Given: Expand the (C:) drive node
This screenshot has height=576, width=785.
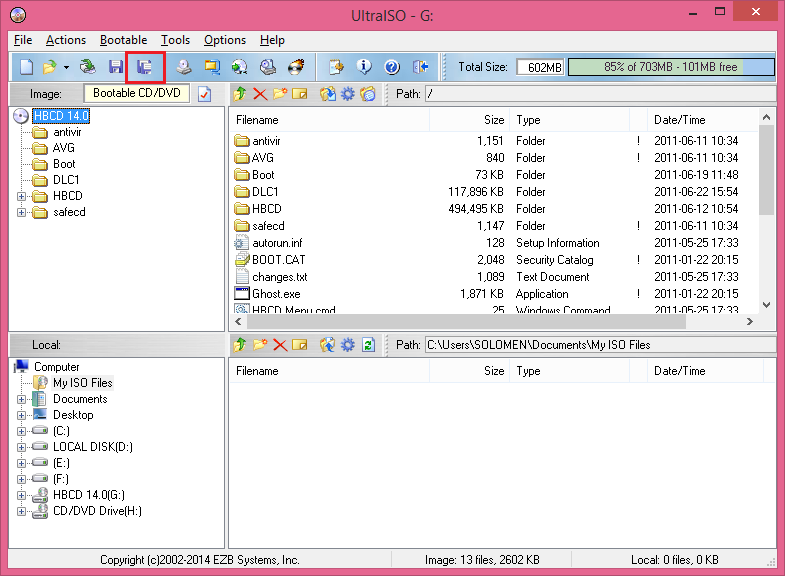Looking at the screenshot, I should pyautogui.click(x=21, y=431).
